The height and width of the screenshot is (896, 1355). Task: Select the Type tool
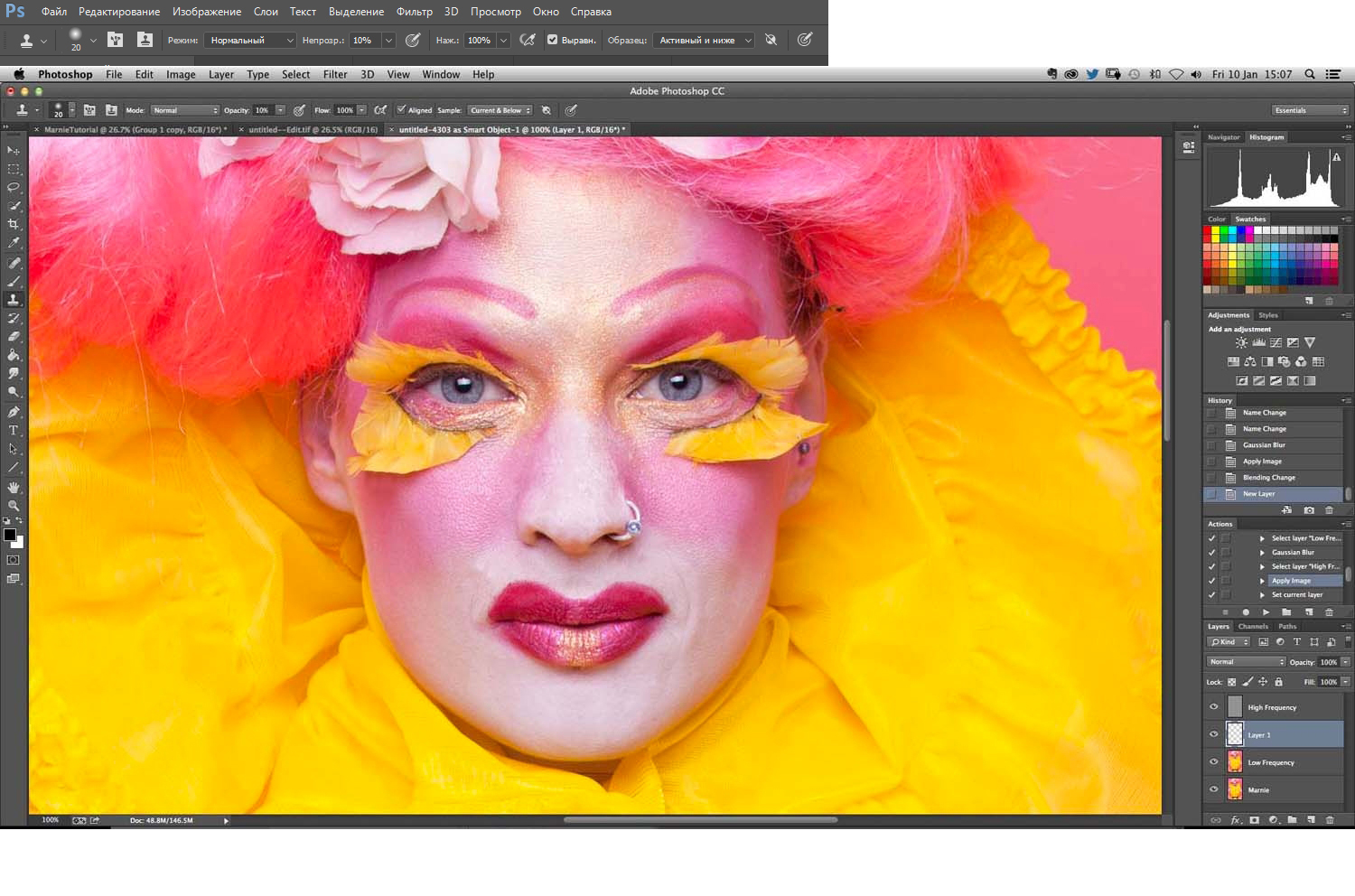[x=14, y=430]
